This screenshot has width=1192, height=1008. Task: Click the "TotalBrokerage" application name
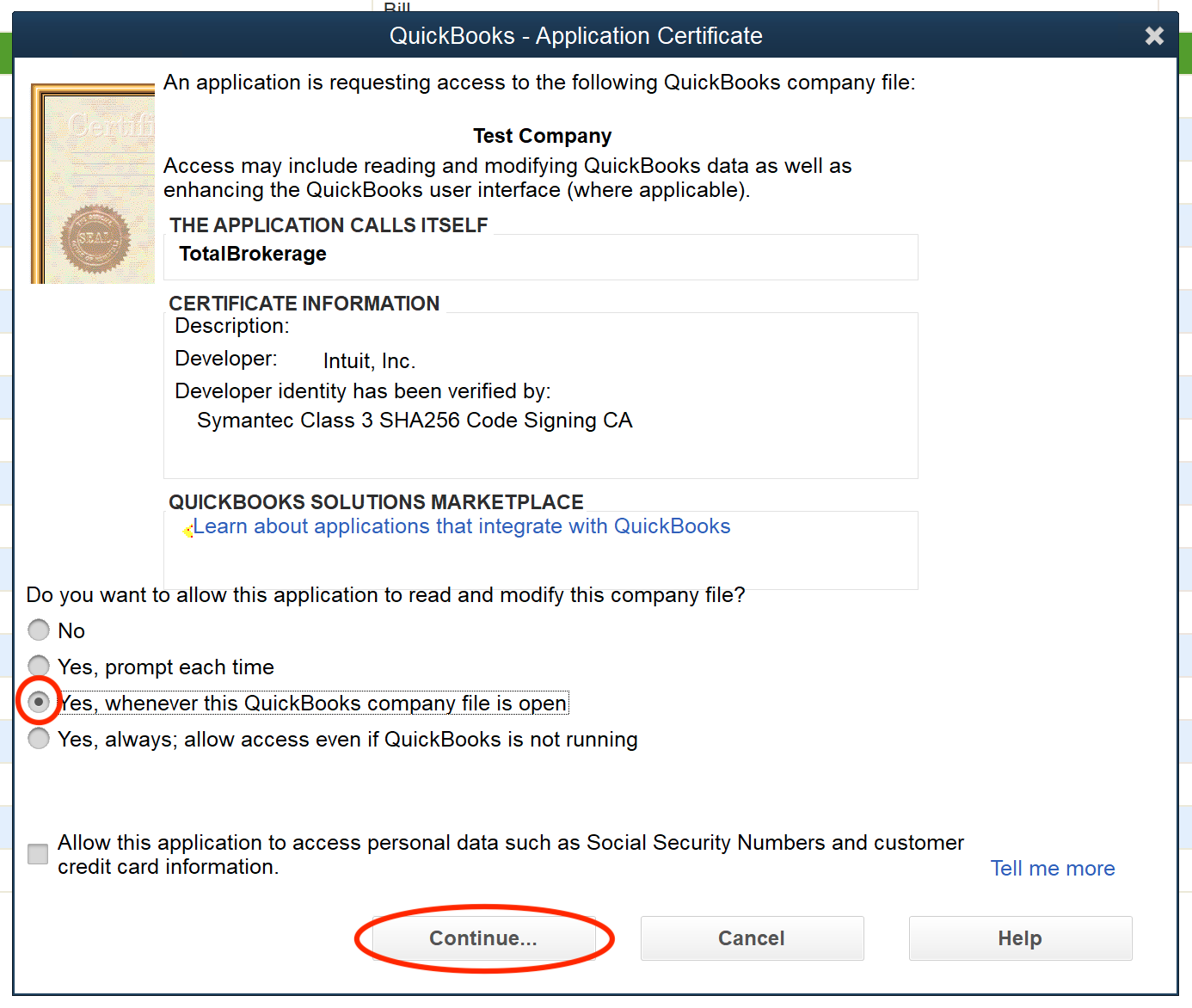point(253,255)
